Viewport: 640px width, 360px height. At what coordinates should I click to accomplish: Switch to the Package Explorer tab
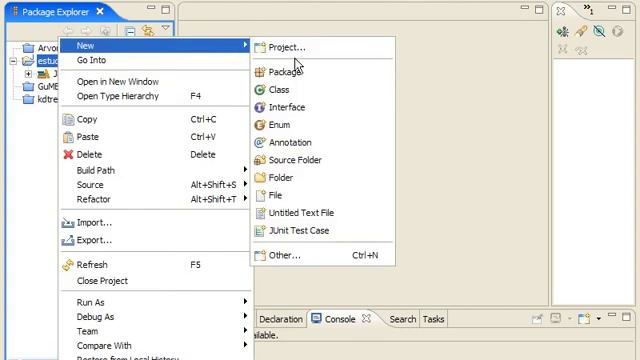(56, 12)
